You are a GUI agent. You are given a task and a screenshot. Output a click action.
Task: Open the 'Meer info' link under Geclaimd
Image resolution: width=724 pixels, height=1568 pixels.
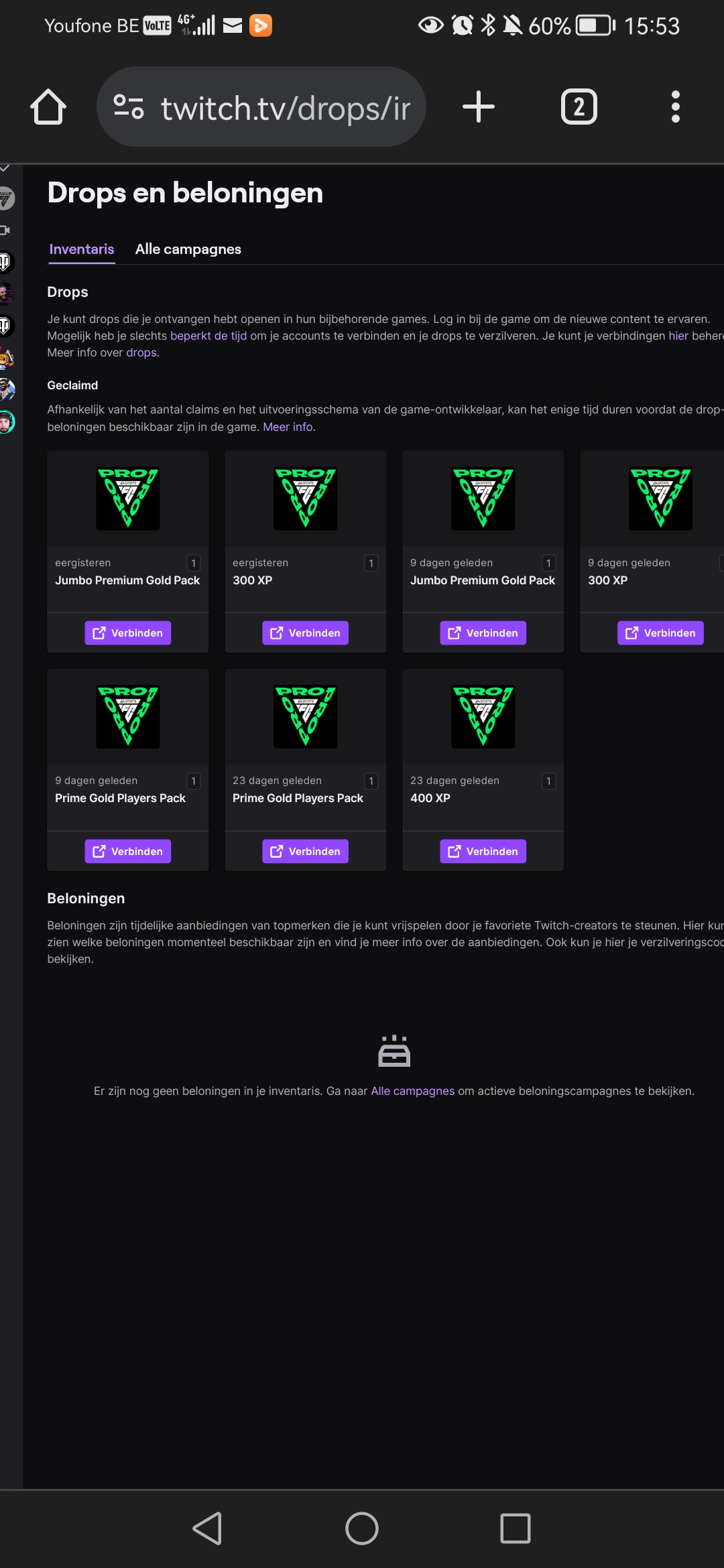pos(288,427)
